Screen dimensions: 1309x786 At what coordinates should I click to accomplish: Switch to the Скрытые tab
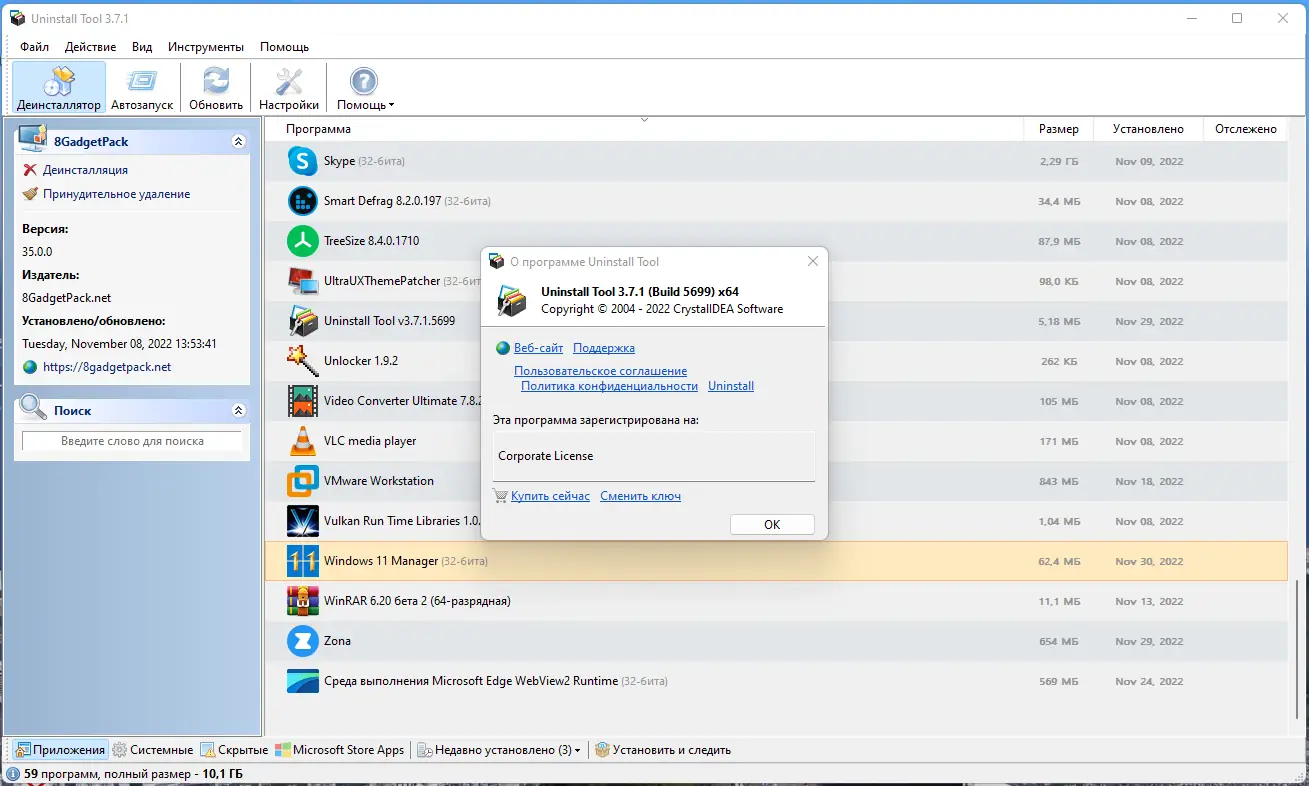tap(235, 750)
